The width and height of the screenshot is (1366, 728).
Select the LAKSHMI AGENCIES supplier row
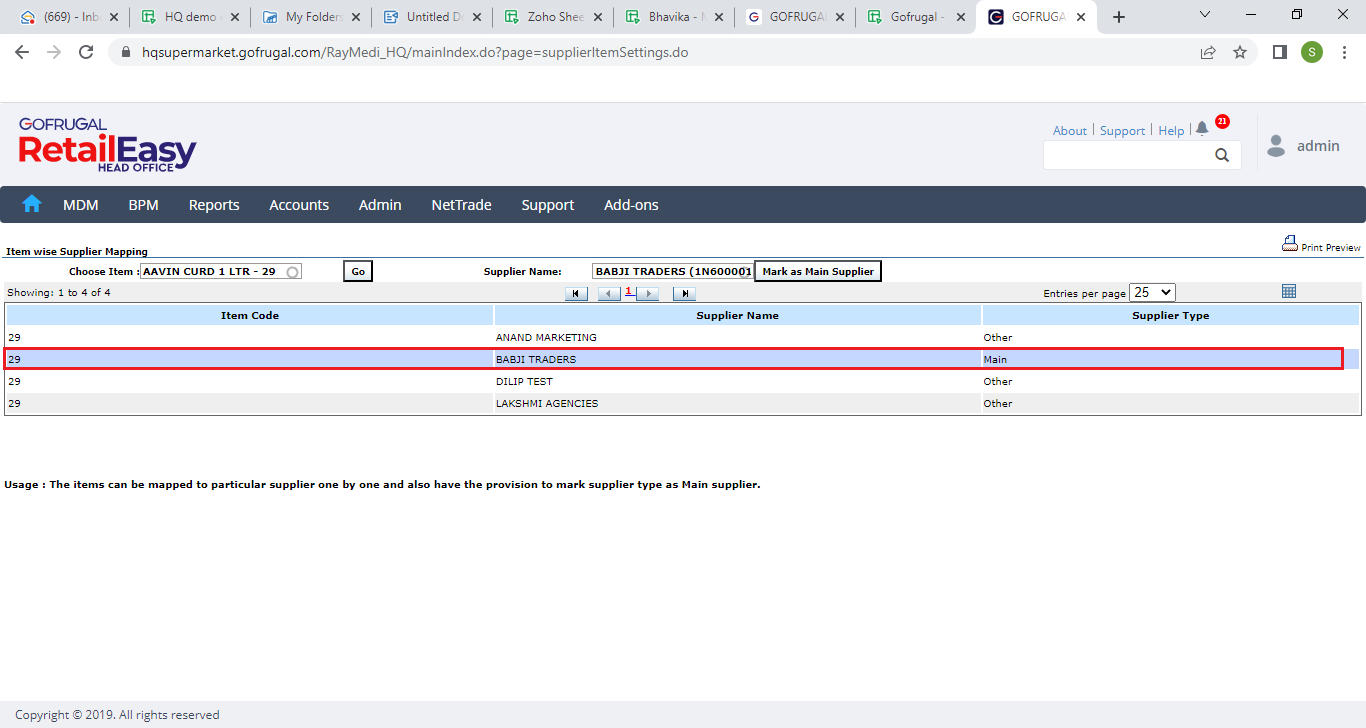pos(682,404)
